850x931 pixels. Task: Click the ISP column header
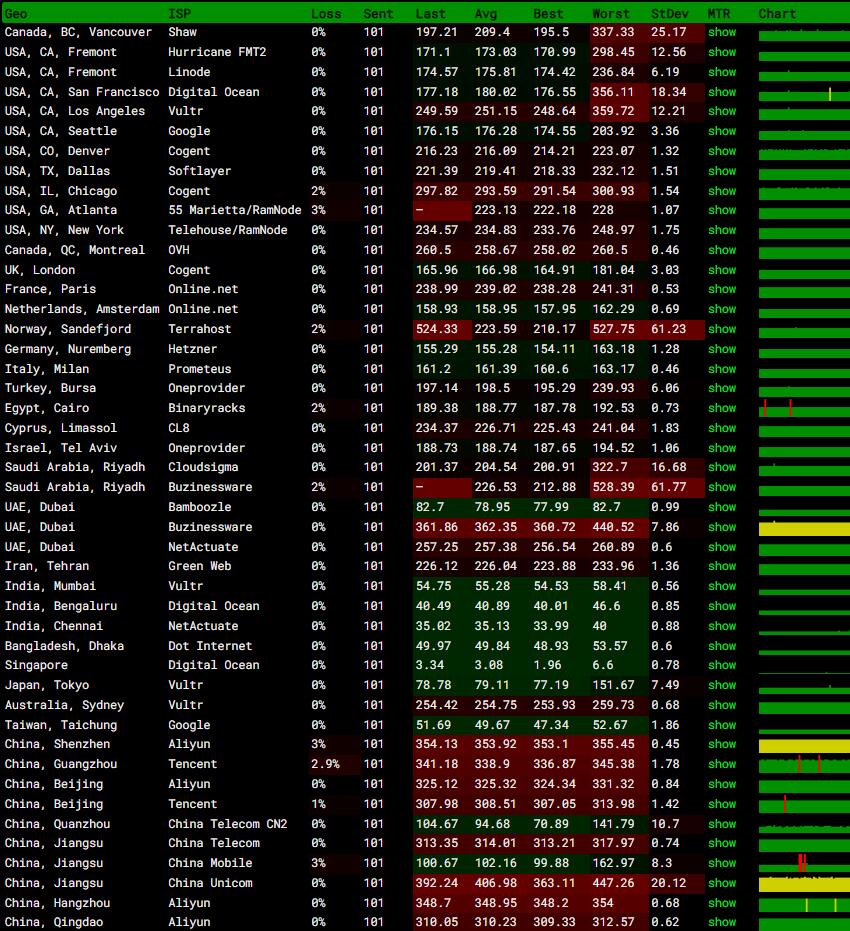pos(179,14)
